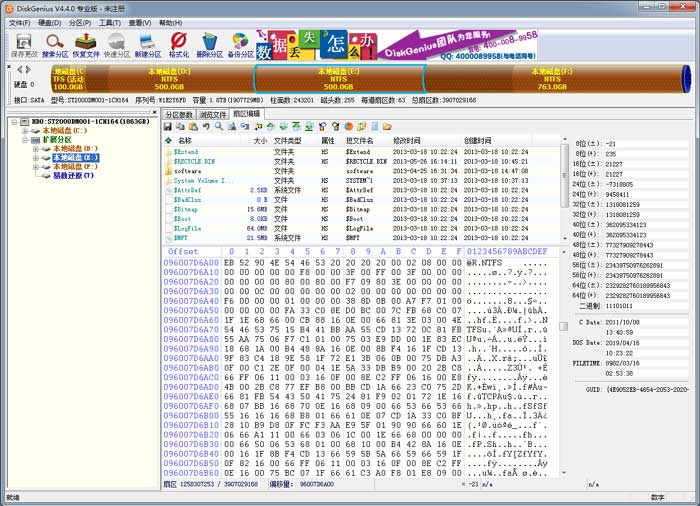Click the previous disk left arrow

[20, 70]
